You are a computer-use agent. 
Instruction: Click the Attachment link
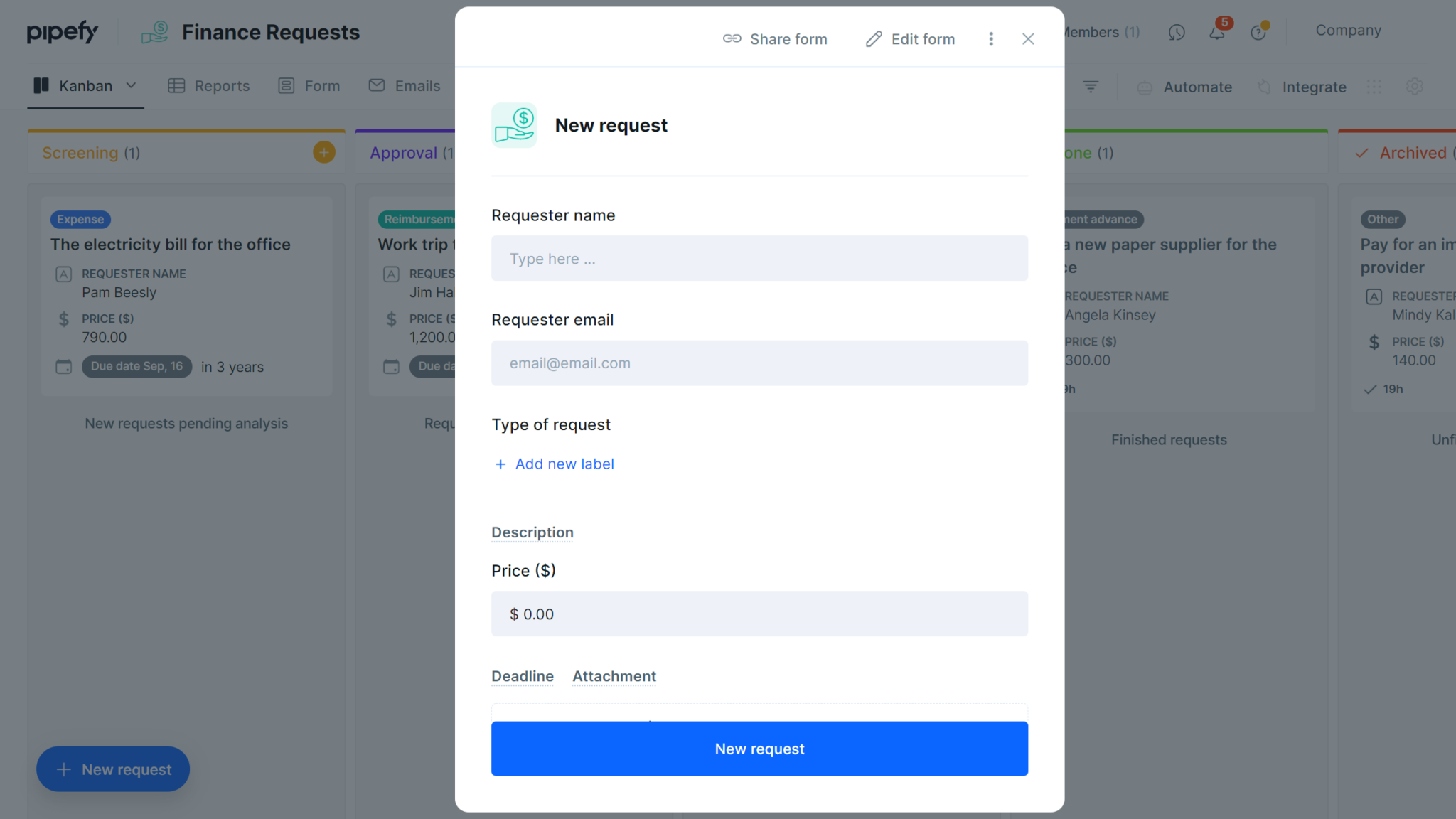click(x=614, y=676)
